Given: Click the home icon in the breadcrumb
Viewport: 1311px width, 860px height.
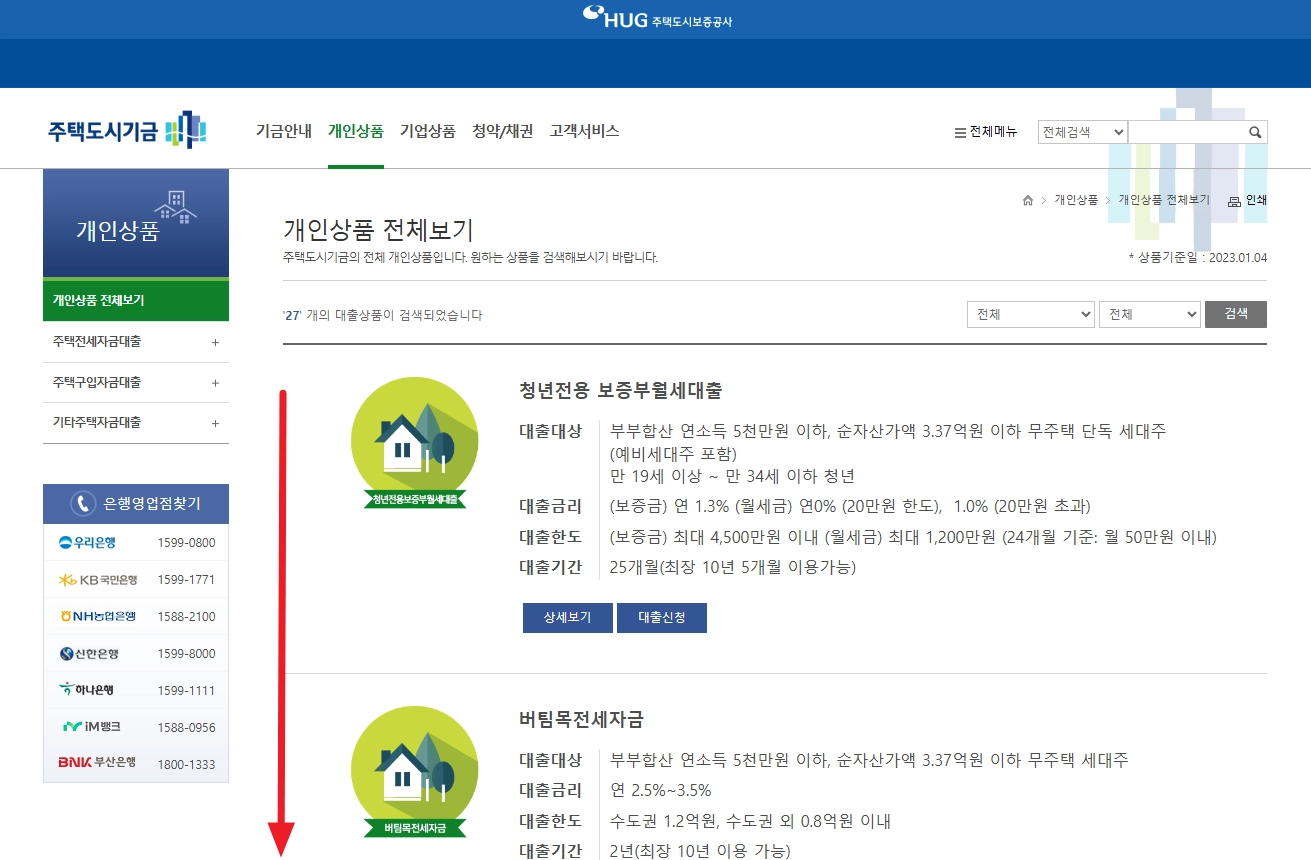Looking at the screenshot, I should [x=1026, y=200].
